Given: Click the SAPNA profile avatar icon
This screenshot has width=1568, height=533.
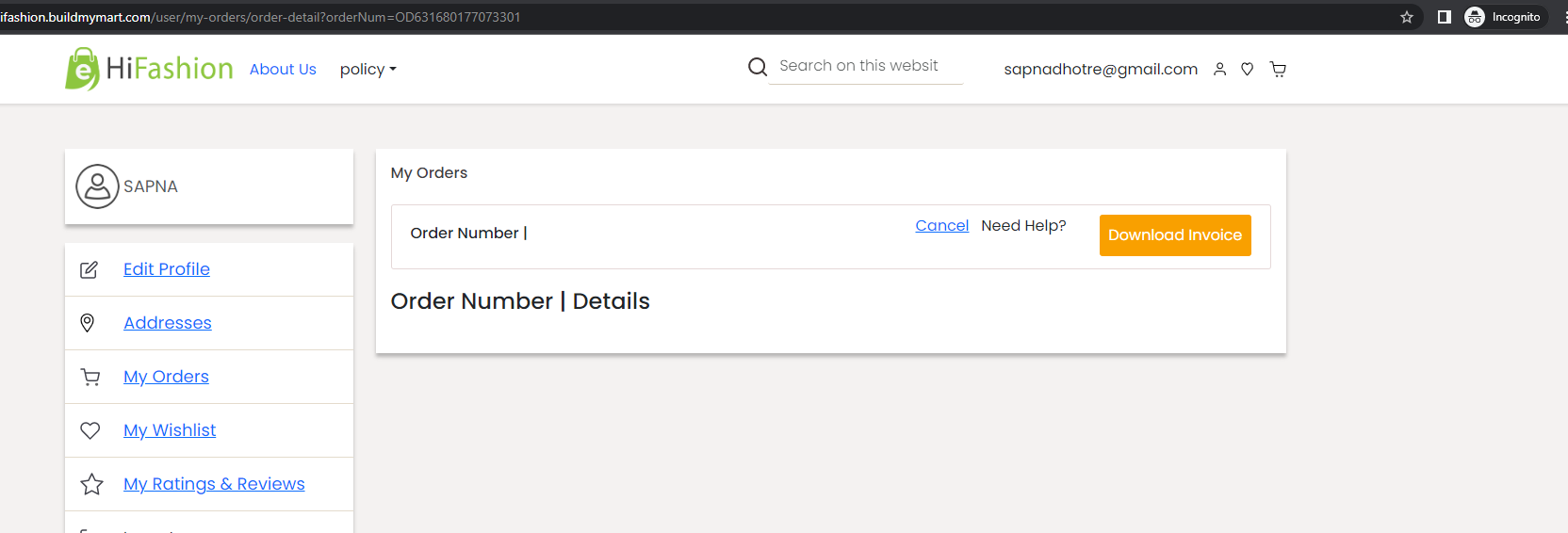Looking at the screenshot, I should click(97, 186).
